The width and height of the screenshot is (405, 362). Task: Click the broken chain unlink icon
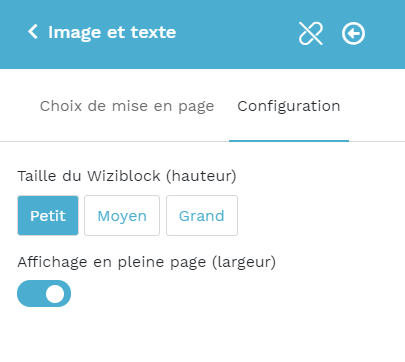point(311,33)
